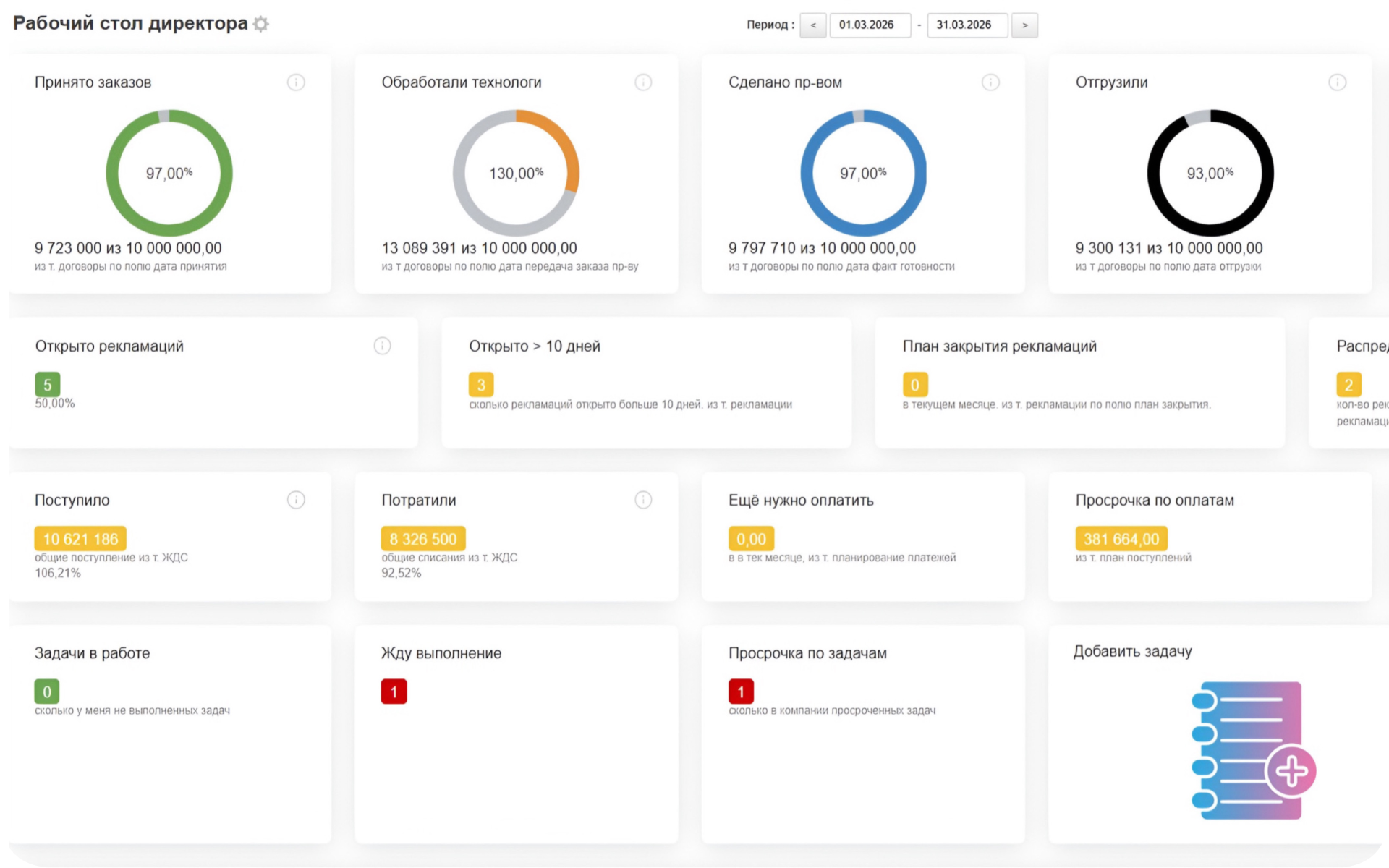
Task: Go to previous period with left arrow
Action: click(813, 25)
